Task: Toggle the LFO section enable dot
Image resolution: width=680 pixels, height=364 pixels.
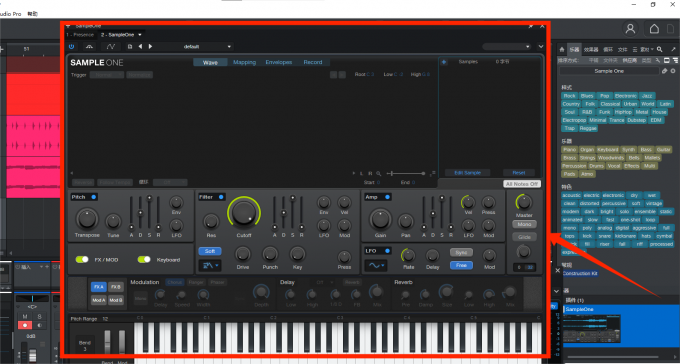Action: tap(386, 251)
